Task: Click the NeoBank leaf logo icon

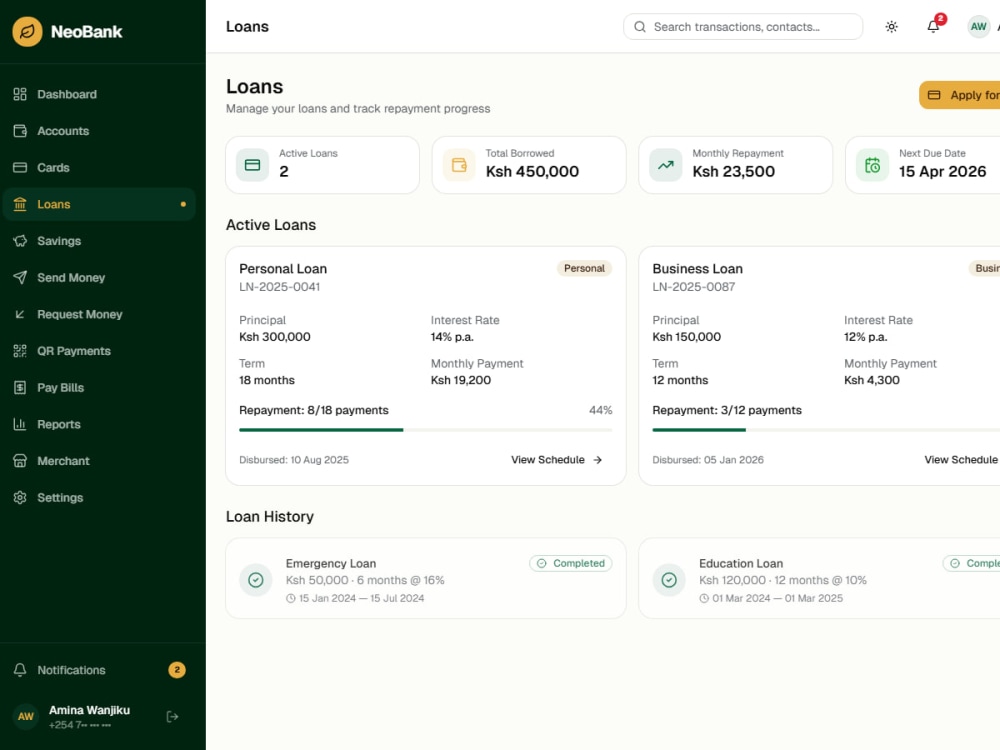Action: coord(27,31)
